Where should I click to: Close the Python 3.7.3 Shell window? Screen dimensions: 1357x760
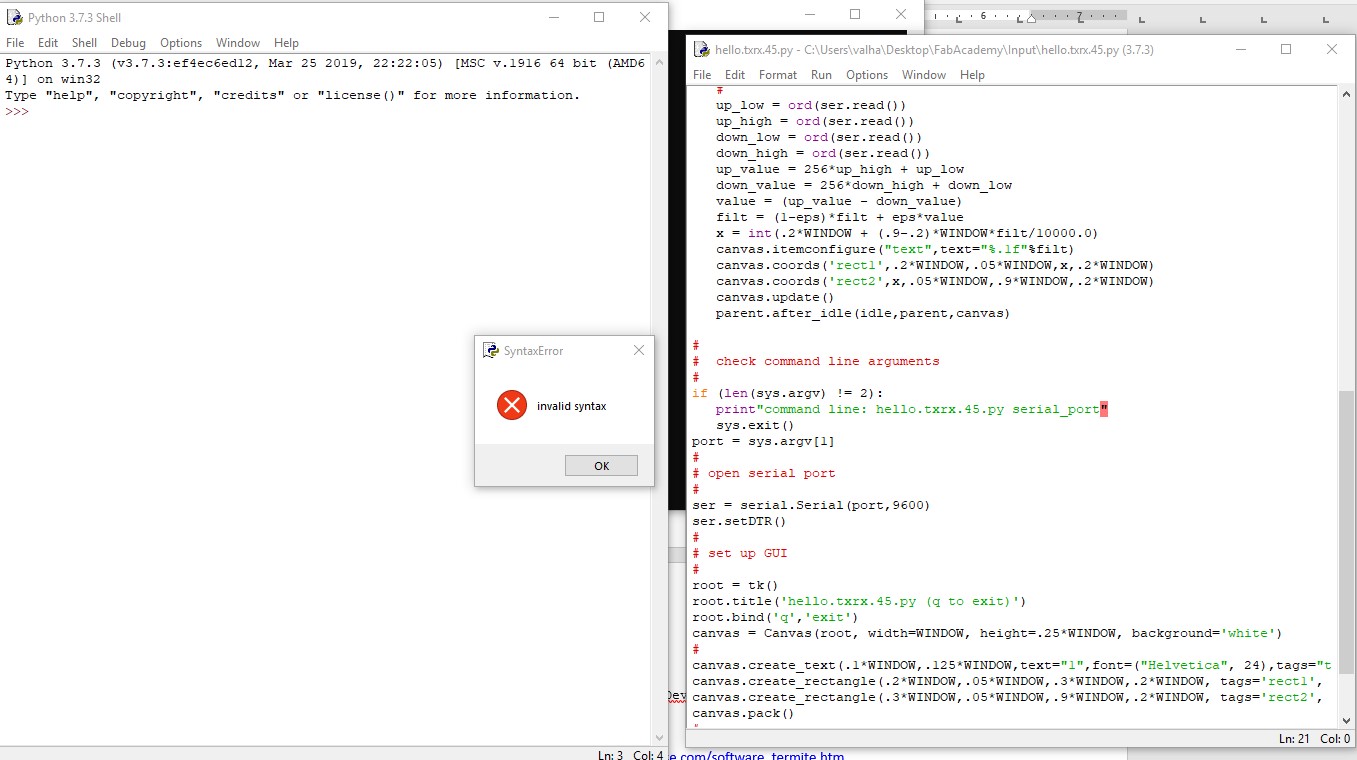(645, 17)
